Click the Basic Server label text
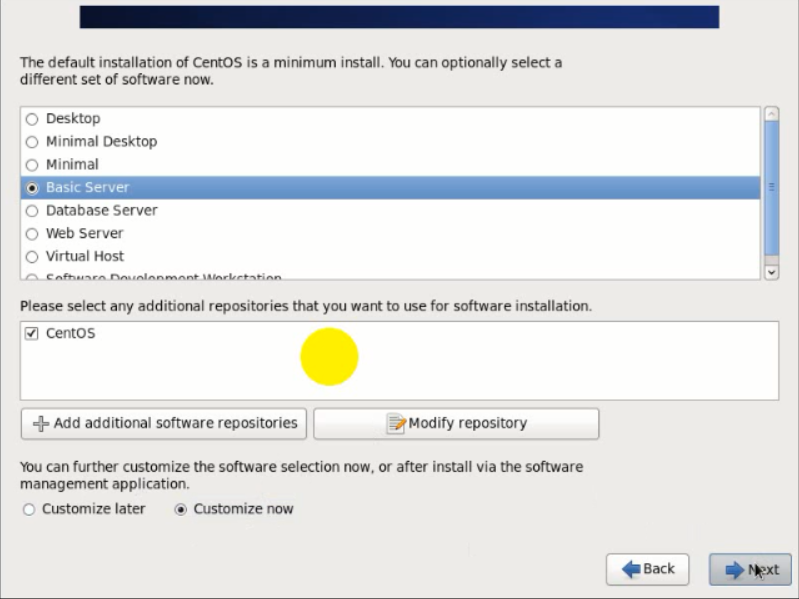 tap(88, 187)
